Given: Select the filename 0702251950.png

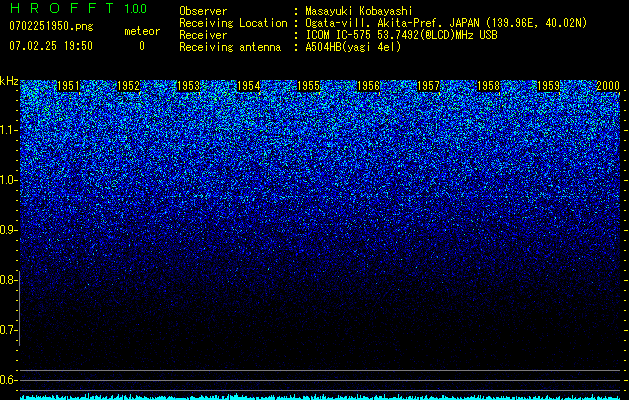Looking at the screenshot, I should (51, 26).
